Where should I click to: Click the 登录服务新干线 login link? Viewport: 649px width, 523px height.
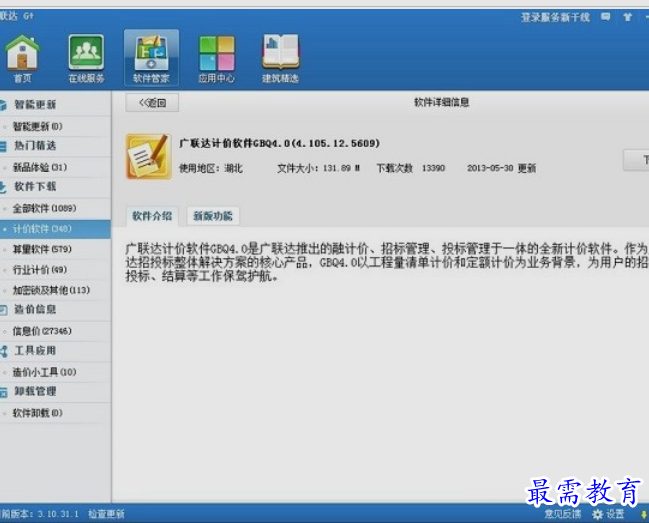point(555,17)
